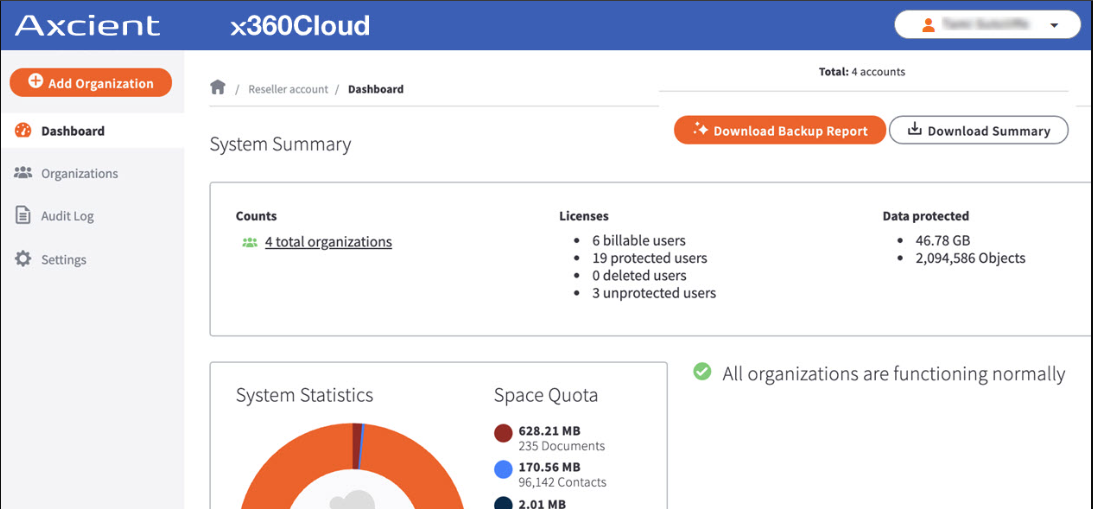Click the orange user avatar icon

(928, 25)
